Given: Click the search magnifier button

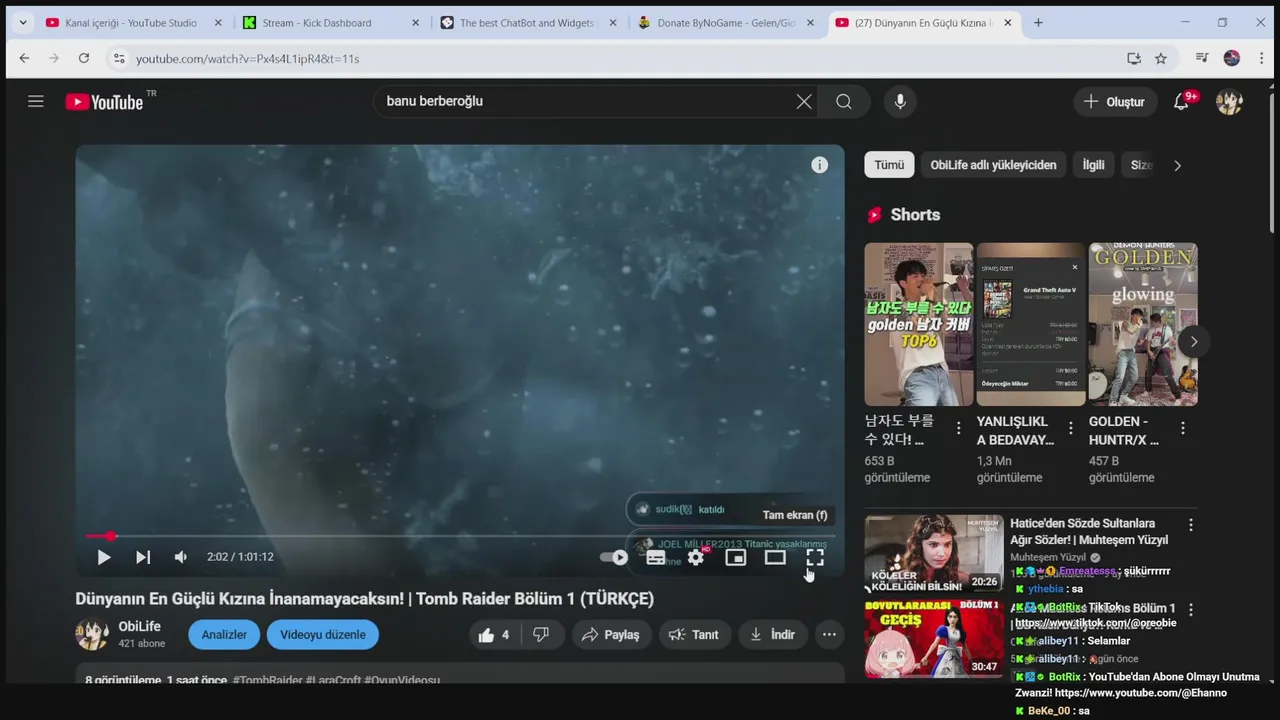Looking at the screenshot, I should (x=844, y=101).
